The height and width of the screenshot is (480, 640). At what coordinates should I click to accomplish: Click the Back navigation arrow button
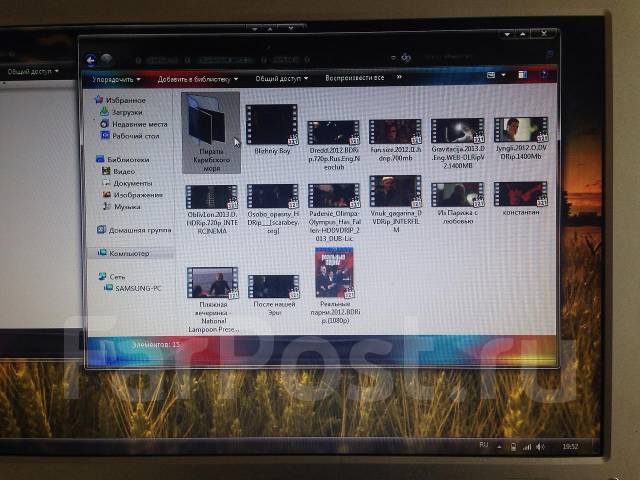[x=90, y=59]
